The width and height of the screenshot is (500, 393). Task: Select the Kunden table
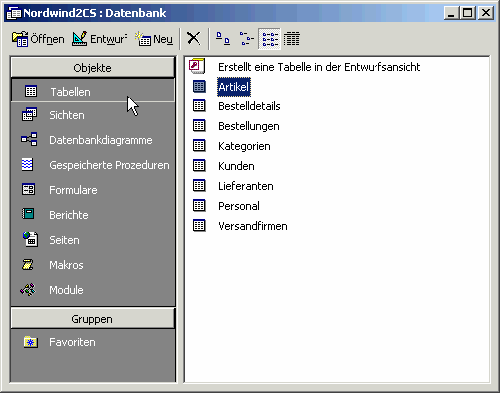[236, 166]
